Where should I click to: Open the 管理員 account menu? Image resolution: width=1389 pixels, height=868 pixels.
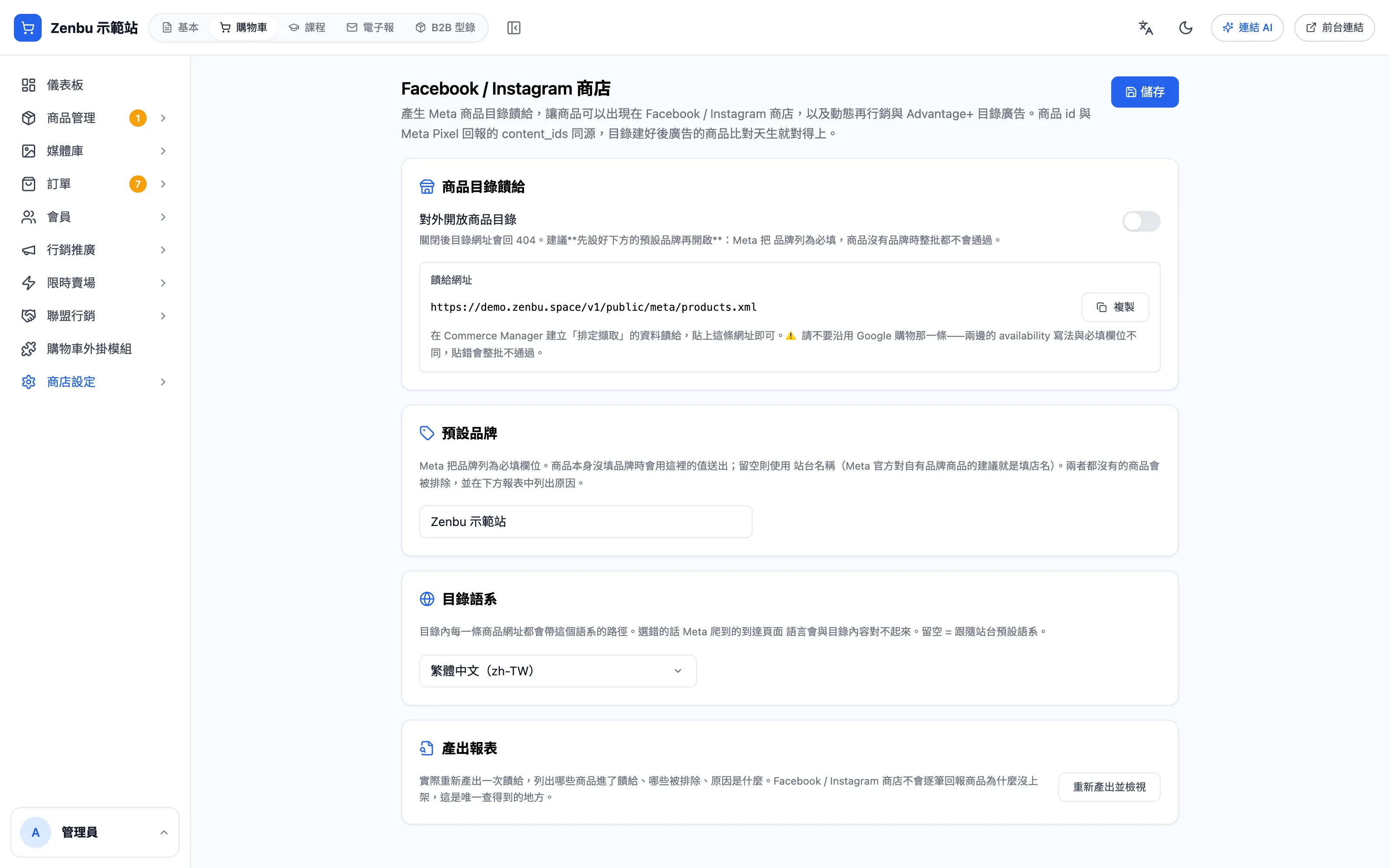pyautogui.click(x=95, y=832)
